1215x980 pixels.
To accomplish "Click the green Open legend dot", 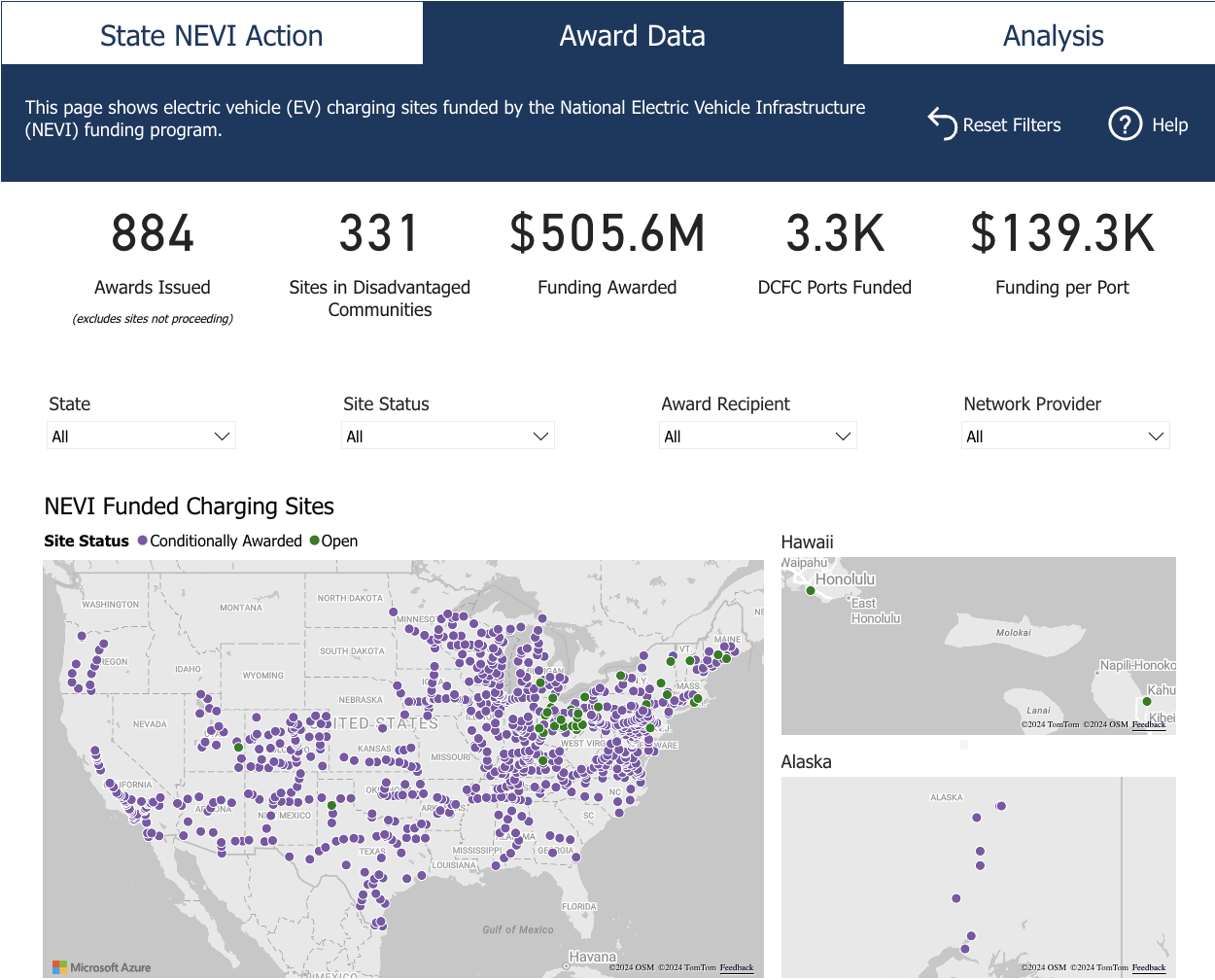I will tap(314, 541).
